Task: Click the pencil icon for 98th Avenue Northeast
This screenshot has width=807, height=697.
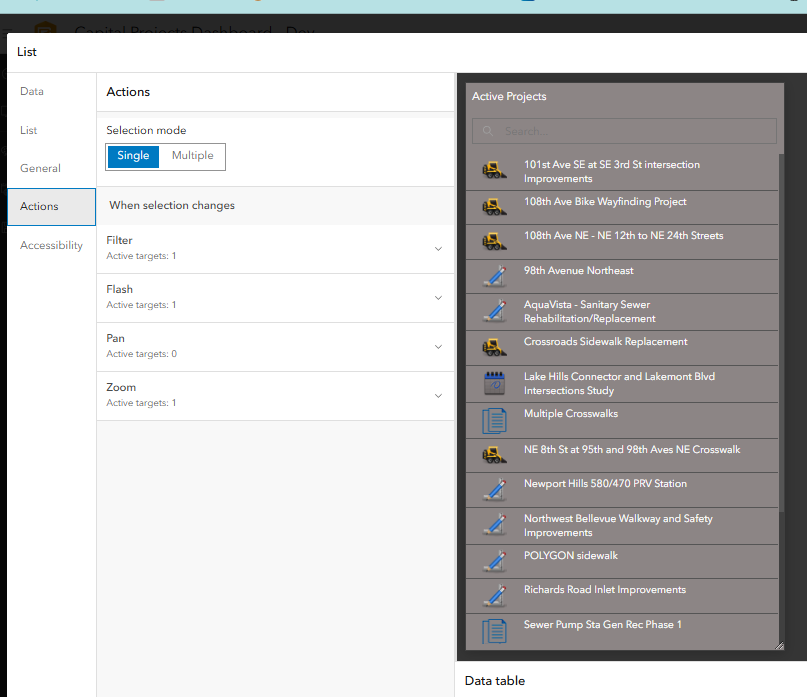Action: 495,276
